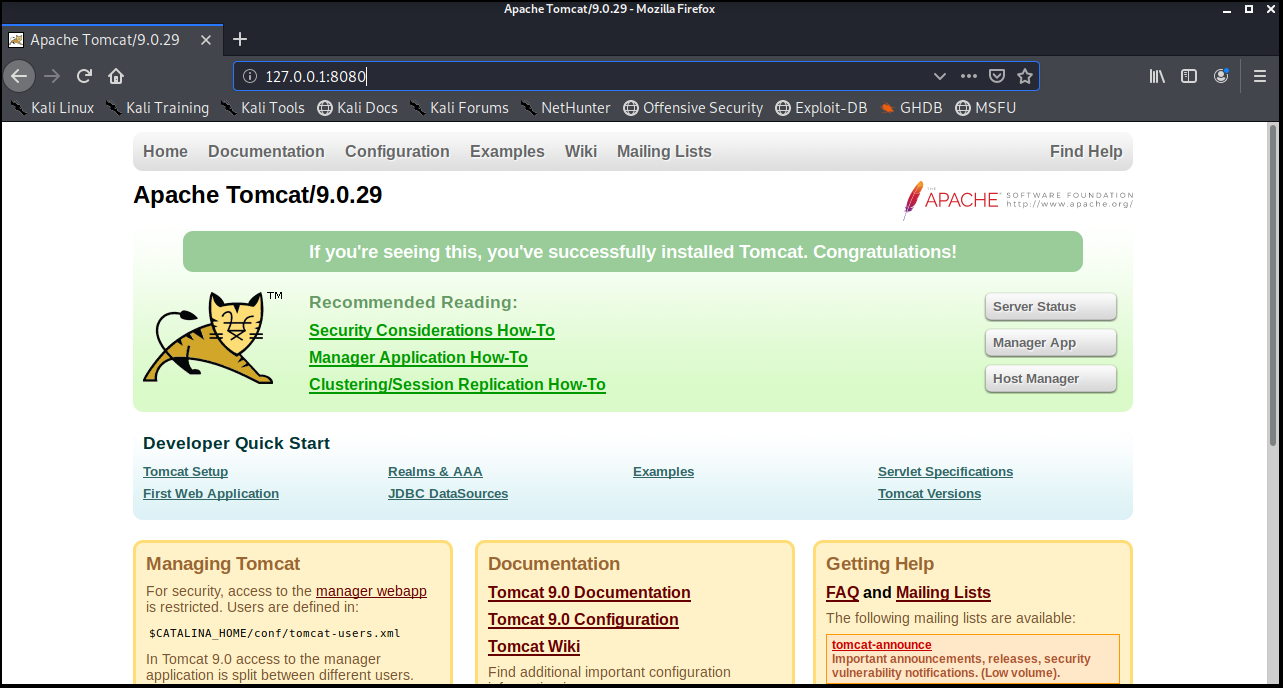Click the Apache Tomcat/9.0.29 page heading
This screenshot has height=688, width=1283.
(x=257, y=195)
